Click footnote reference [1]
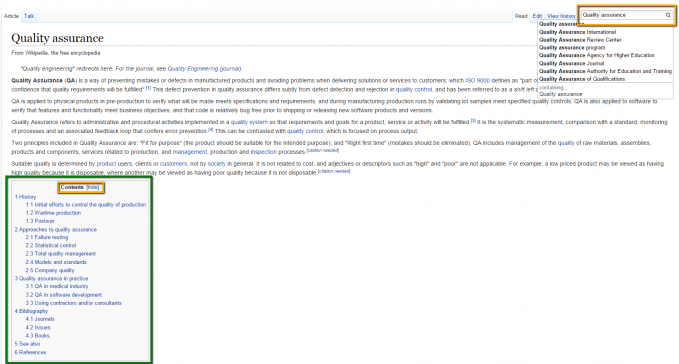Screen dimensions: 679x364 pyautogui.click(x=148, y=88)
